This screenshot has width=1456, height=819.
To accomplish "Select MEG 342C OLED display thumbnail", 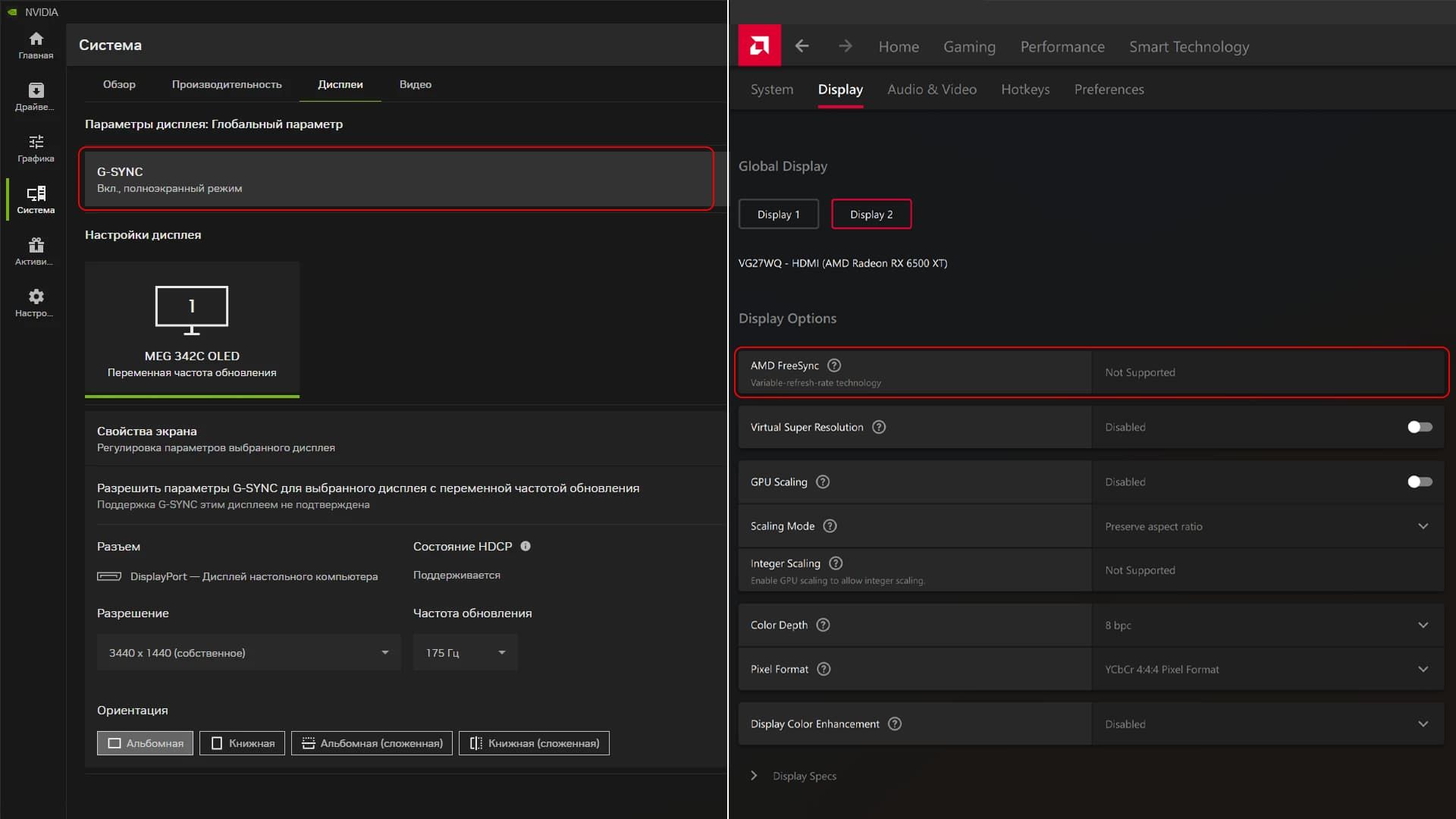I will (x=192, y=329).
